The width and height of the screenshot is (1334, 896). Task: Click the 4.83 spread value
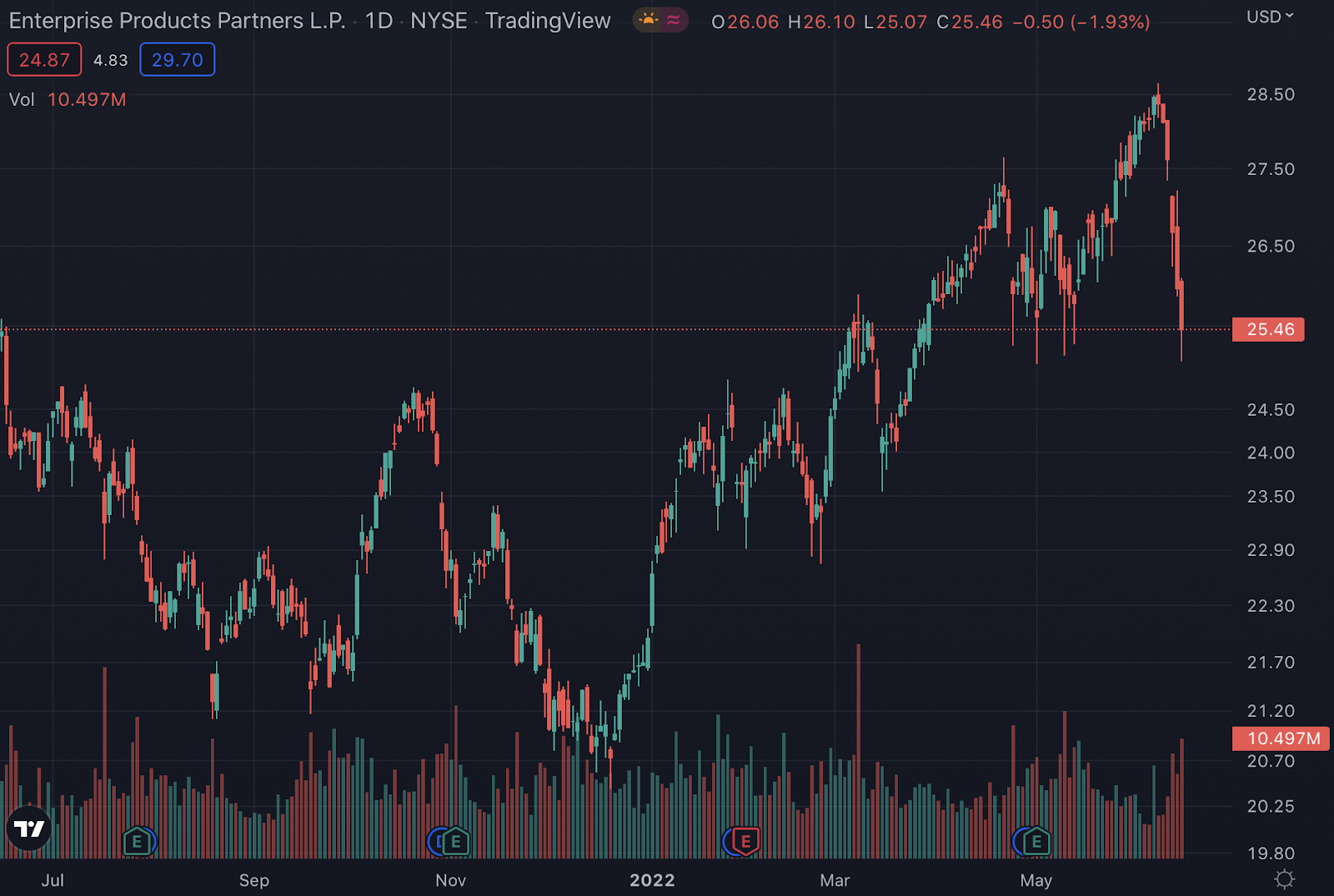(111, 60)
